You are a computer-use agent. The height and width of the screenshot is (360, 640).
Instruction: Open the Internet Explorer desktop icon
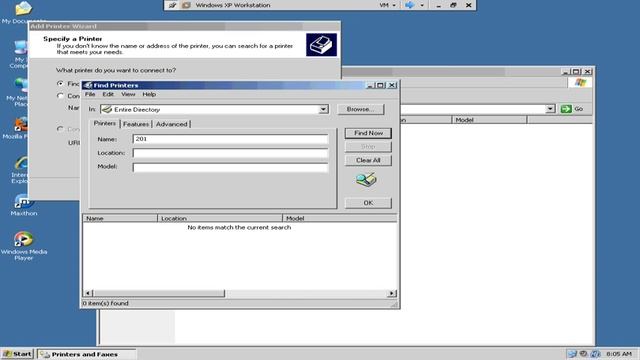click(20, 169)
